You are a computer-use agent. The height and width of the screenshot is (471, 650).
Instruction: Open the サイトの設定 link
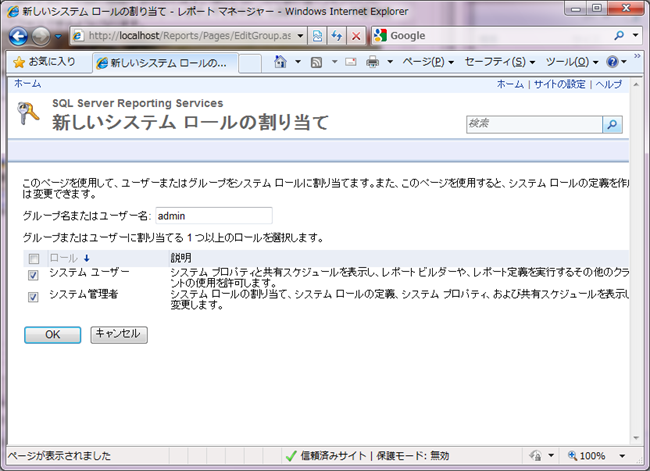(x=559, y=84)
